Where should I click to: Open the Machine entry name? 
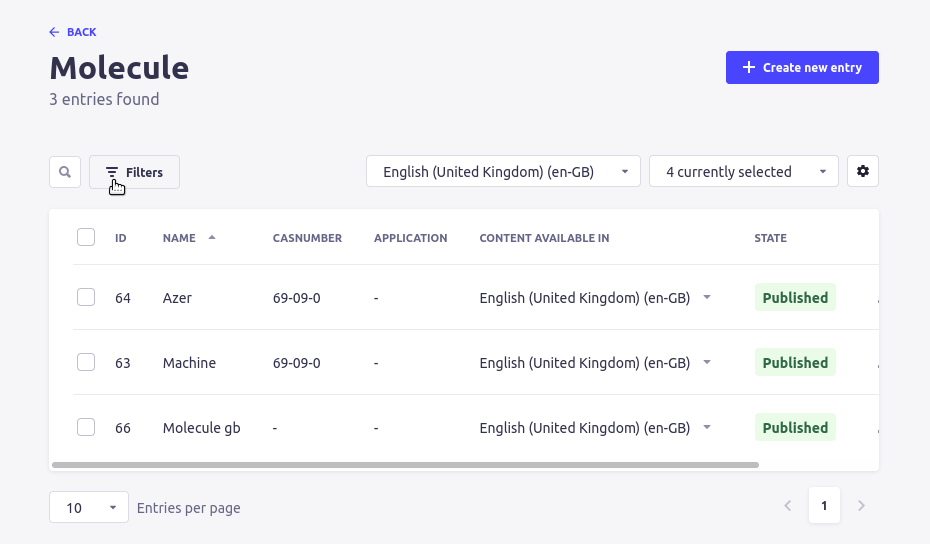click(x=189, y=363)
